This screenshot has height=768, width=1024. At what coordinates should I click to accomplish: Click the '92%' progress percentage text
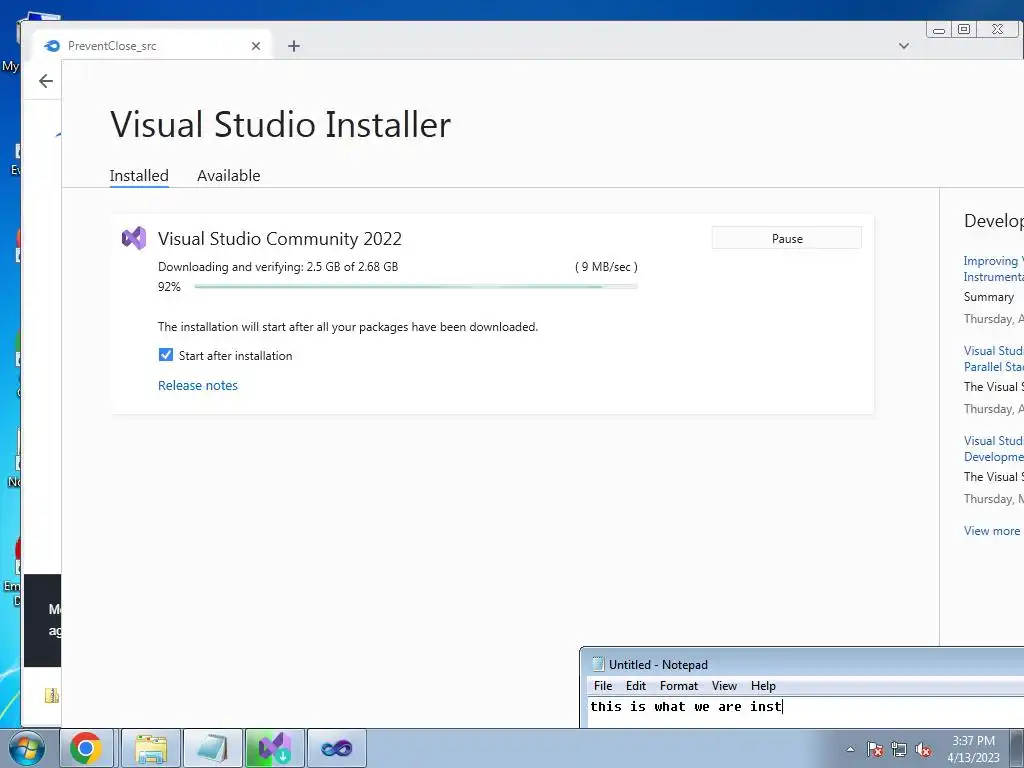point(169,287)
